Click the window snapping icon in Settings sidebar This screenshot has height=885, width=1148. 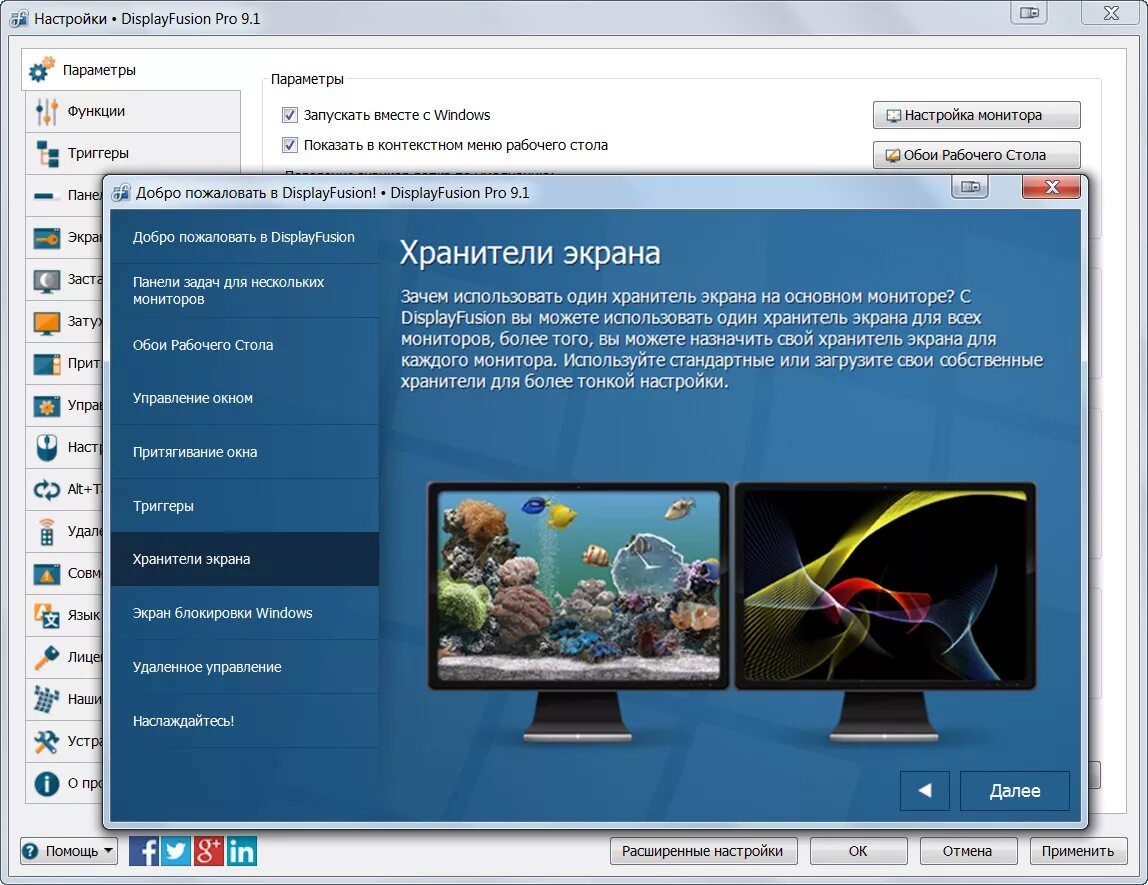pyautogui.click(x=47, y=364)
